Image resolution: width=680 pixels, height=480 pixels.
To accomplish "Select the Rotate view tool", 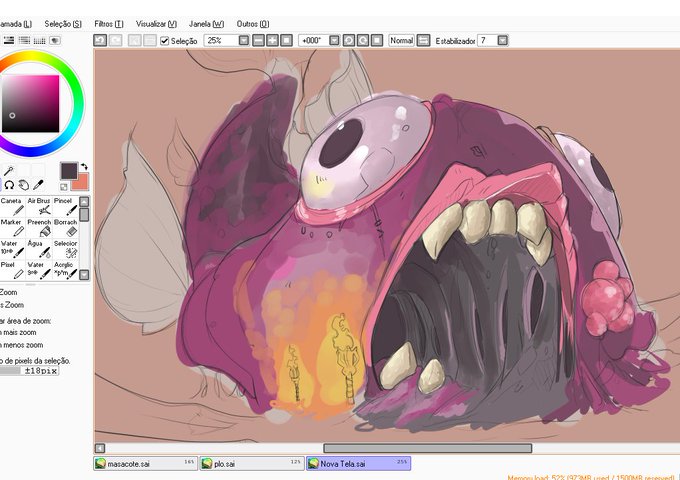I will point(9,185).
